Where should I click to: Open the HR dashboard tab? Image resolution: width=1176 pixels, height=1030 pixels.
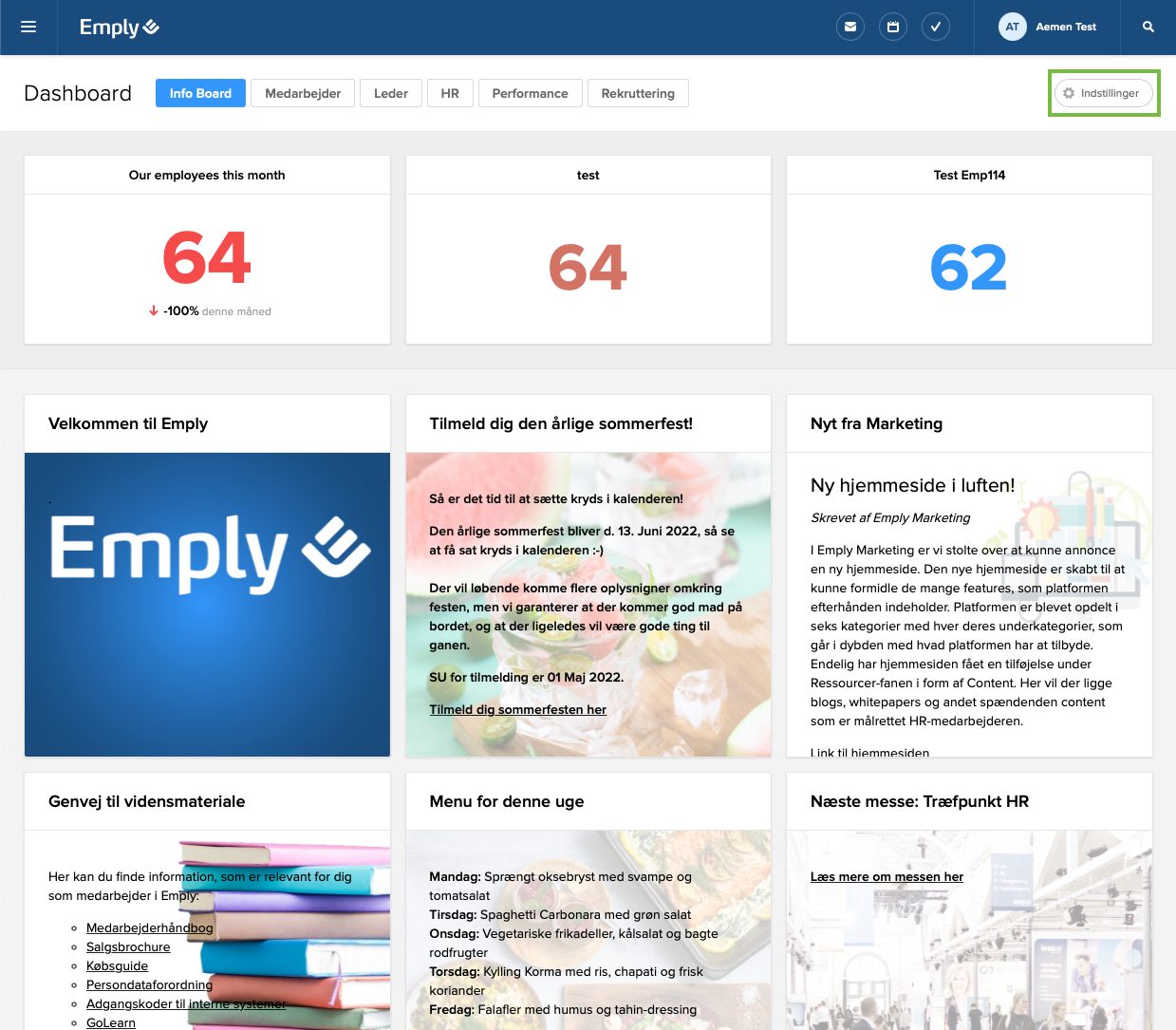(450, 93)
